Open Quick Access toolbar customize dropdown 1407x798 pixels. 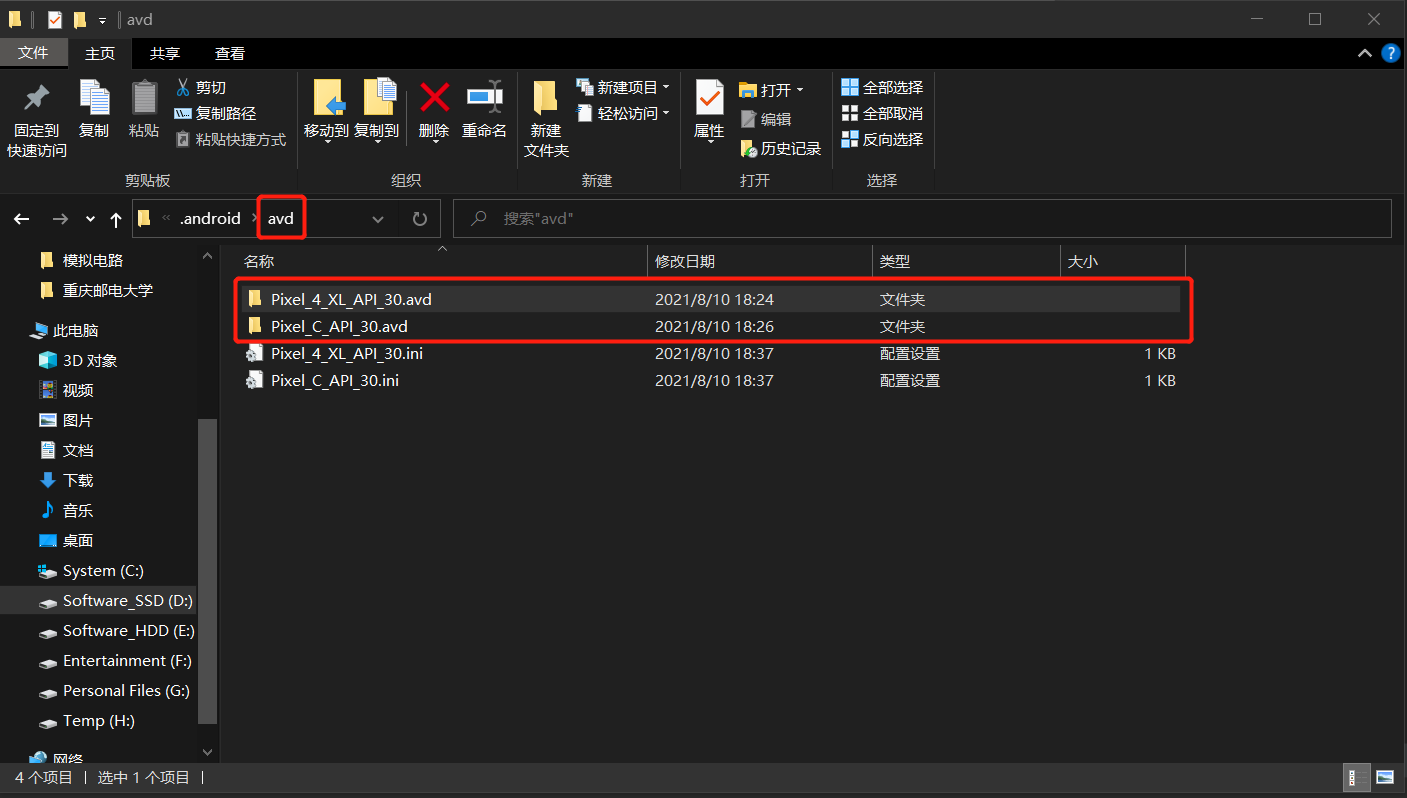coord(102,20)
